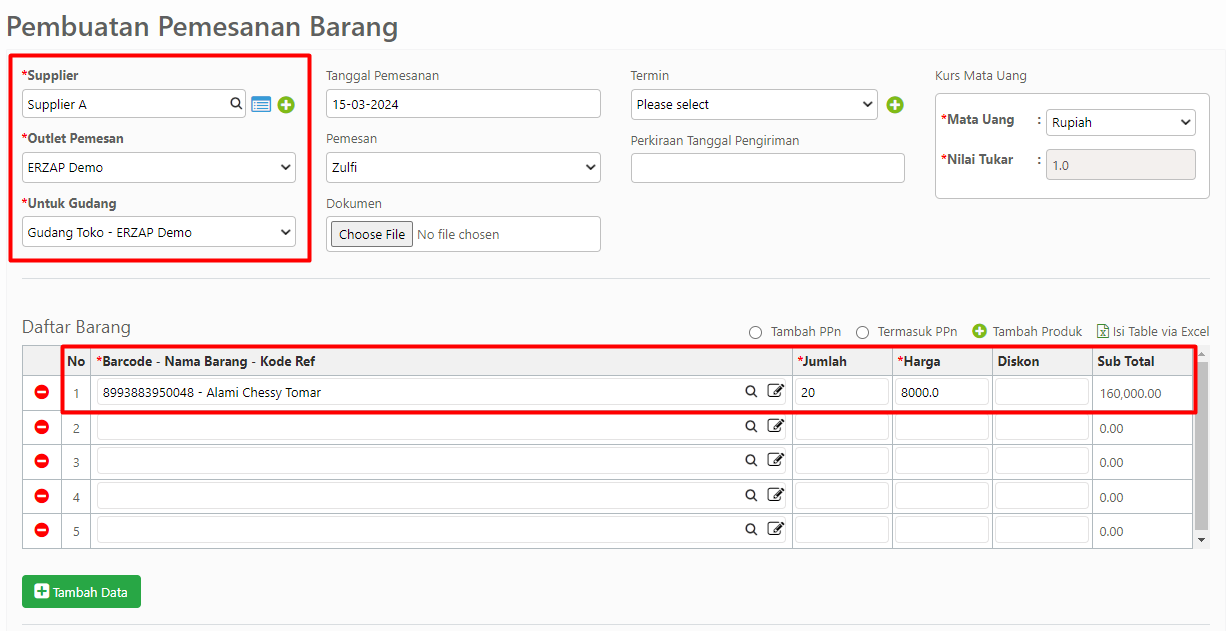
Task: Remove row 5 with red minus icon
Action: 42,530
